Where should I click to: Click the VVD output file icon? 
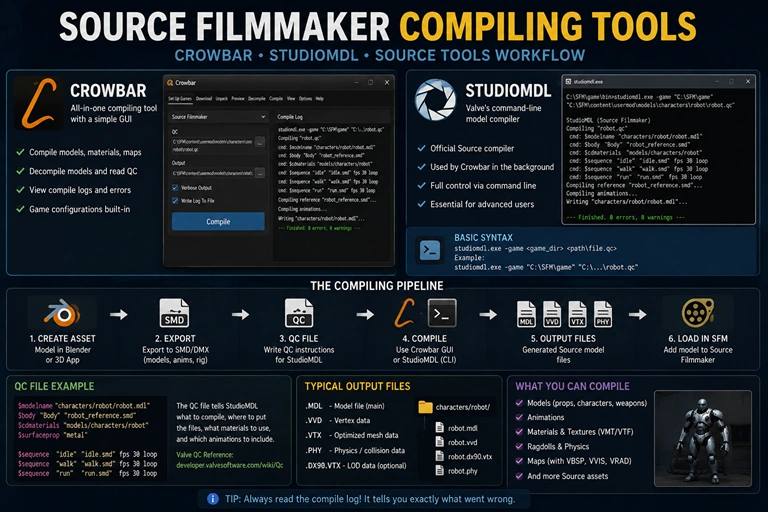point(552,314)
